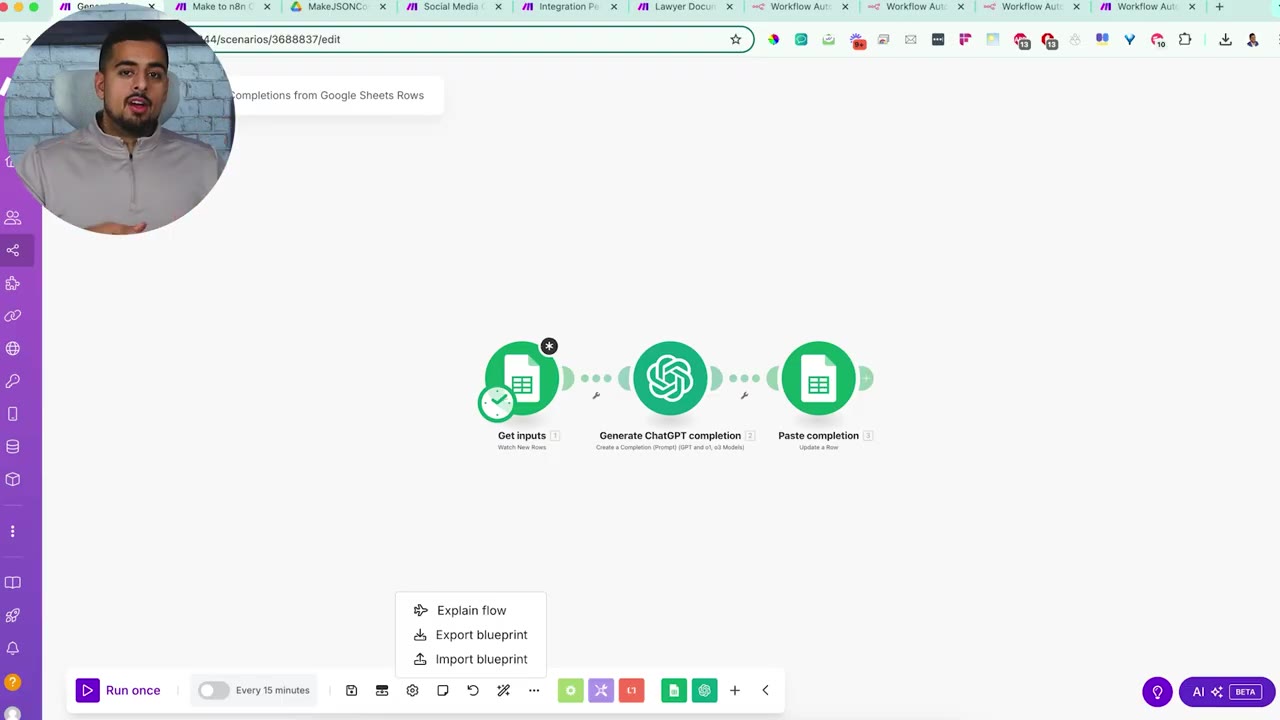Image resolution: width=1280 pixels, height=720 pixels.
Task: Choose Export blueprint in the popup menu
Action: click(471, 635)
